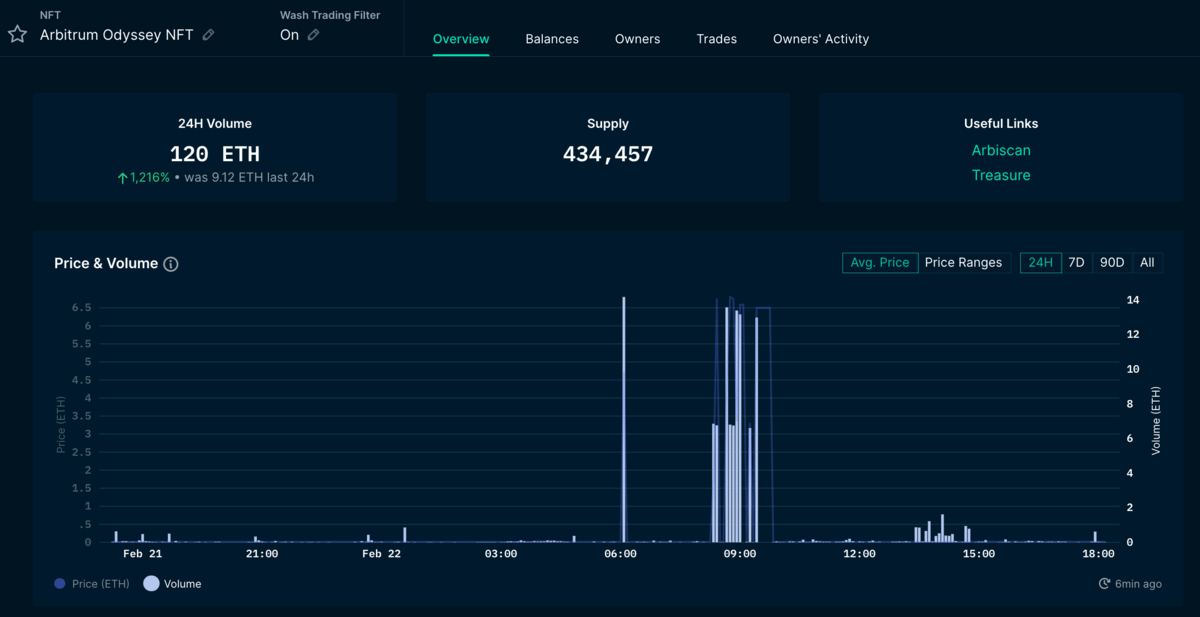Click the tall volume bar at 06:00

(x=624, y=420)
